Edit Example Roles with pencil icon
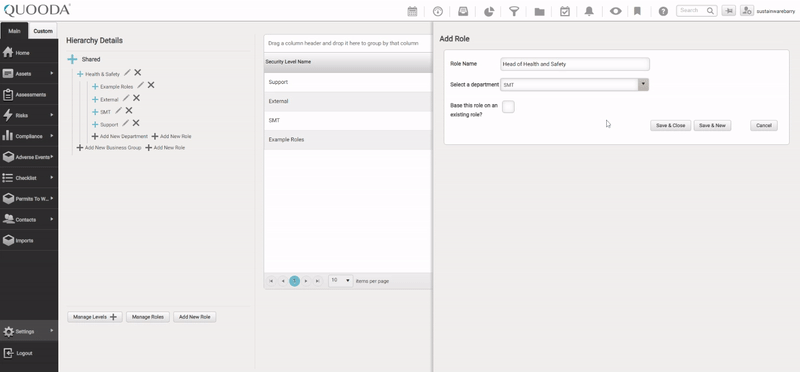Screen dimensions: 800x372 point(140,85)
